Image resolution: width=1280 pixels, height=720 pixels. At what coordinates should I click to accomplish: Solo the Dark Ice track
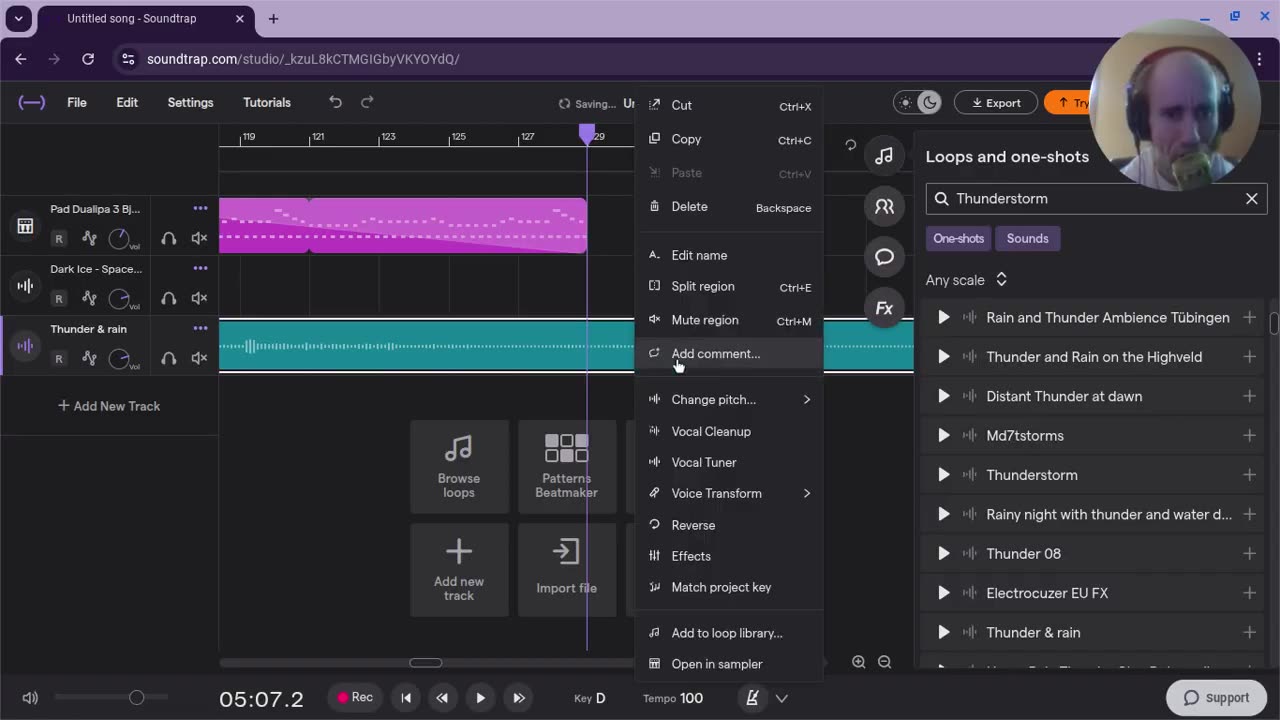169,298
